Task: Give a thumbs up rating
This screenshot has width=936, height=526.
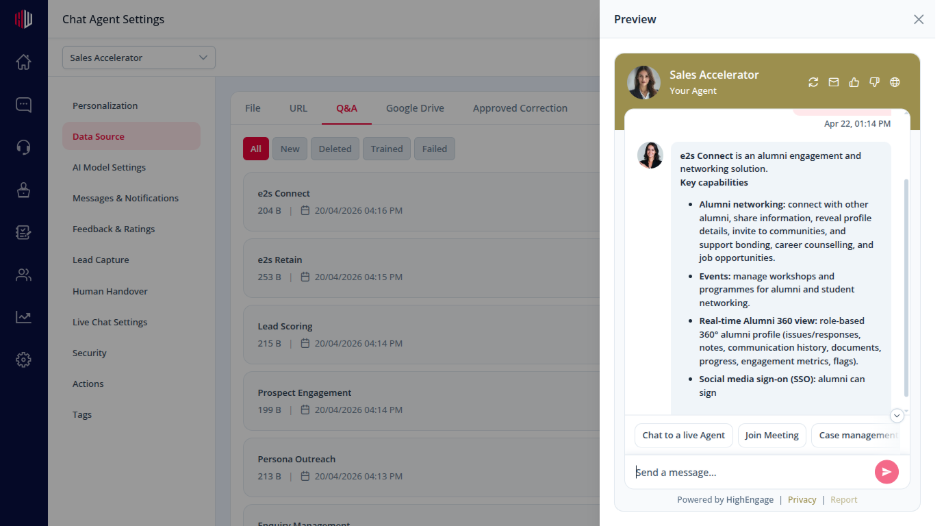Action: point(854,82)
